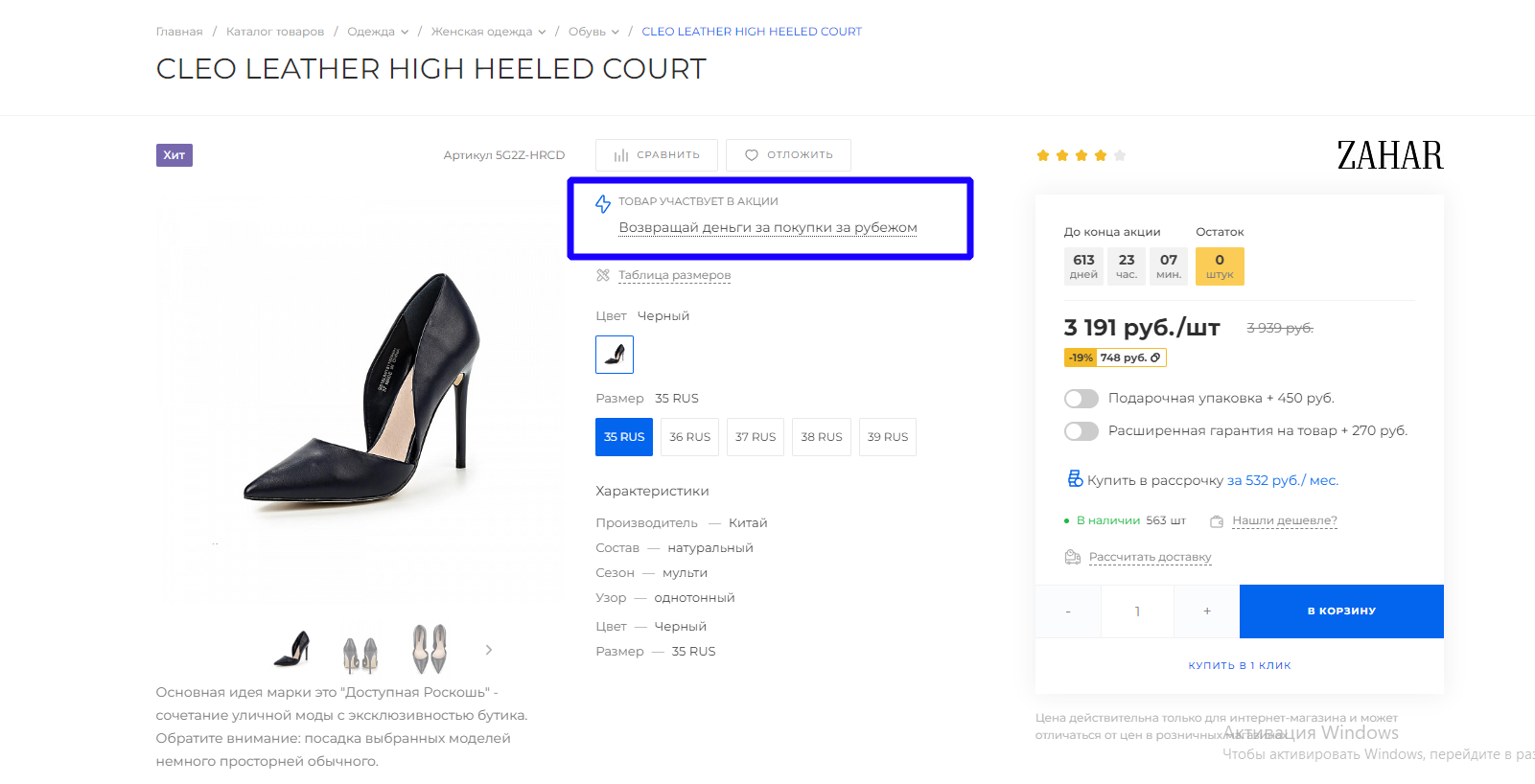Expand the Одежда breadcrumb dropdown

[405, 33]
